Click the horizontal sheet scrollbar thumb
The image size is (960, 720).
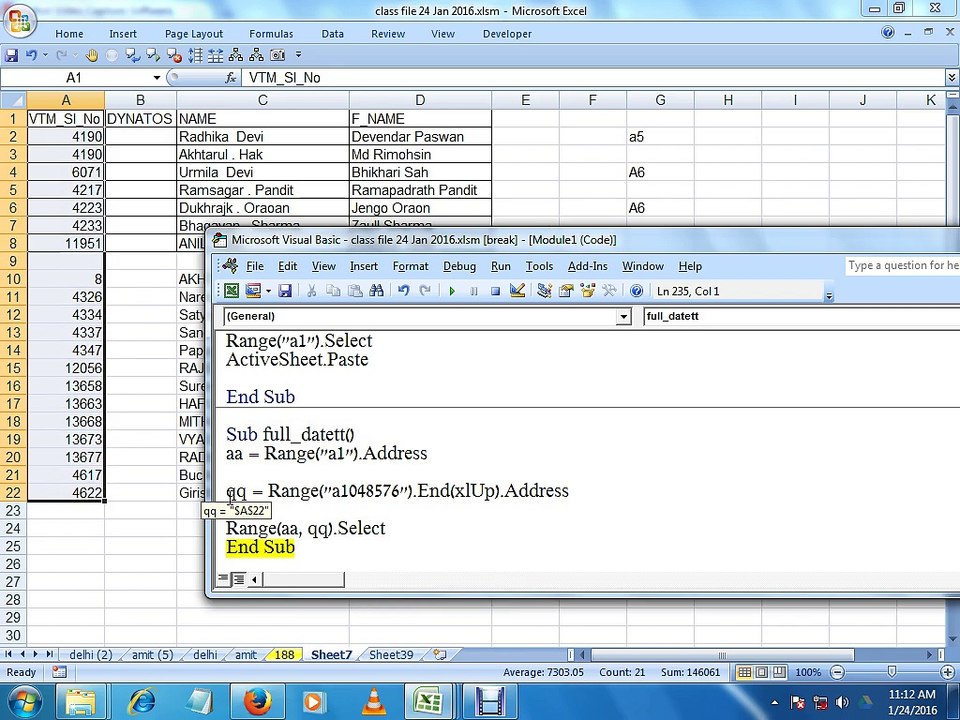pyautogui.click(x=722, y=654)
